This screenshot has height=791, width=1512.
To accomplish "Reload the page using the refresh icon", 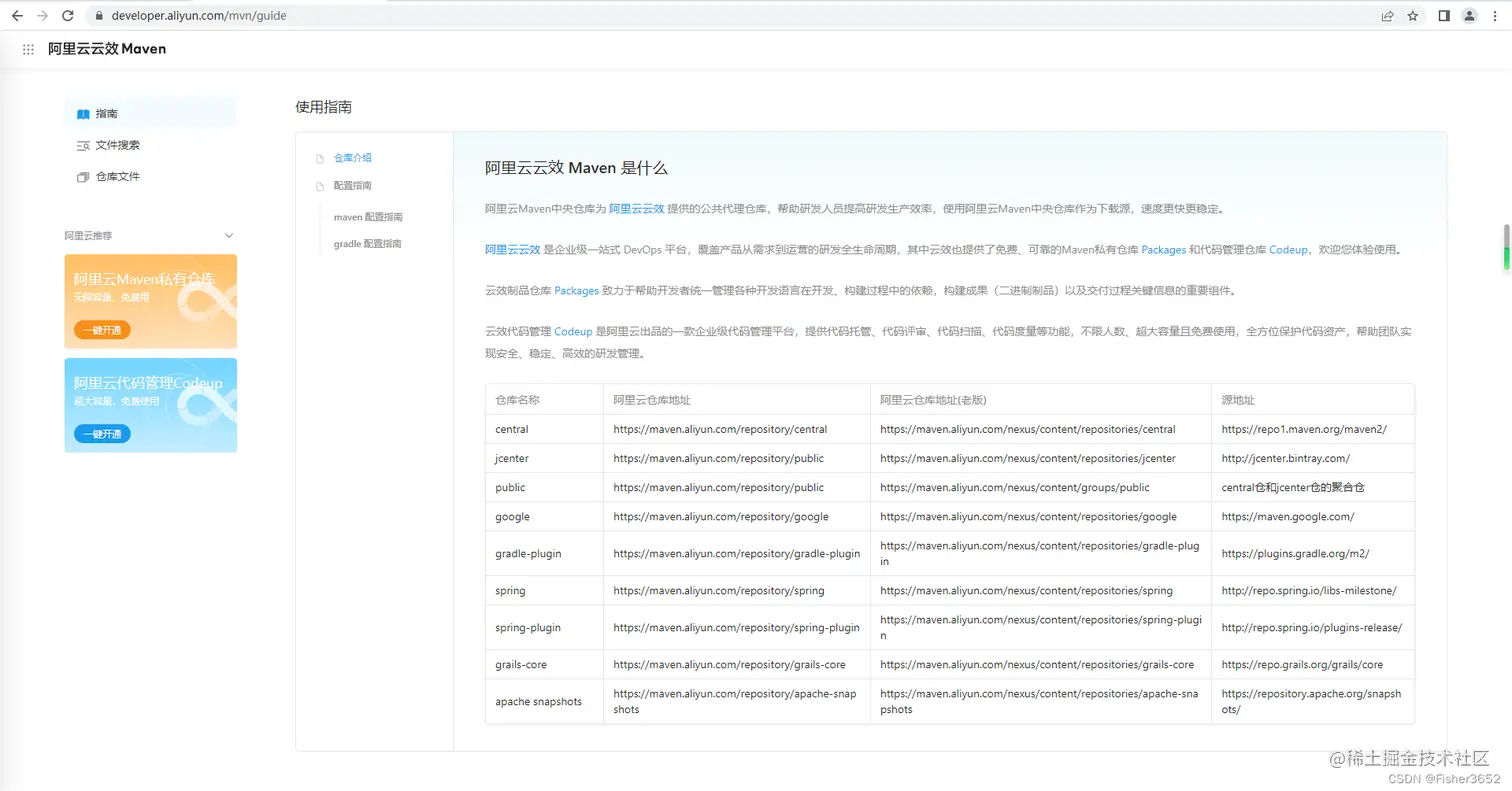I will [x=68, y=16].
